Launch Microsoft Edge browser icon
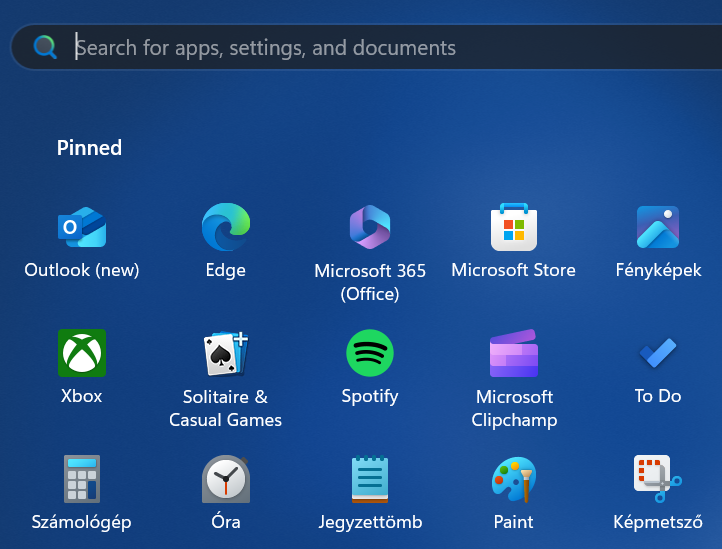The height and width of the screenshot is (549, 722). pyautogui.click(x=226, y=227)
